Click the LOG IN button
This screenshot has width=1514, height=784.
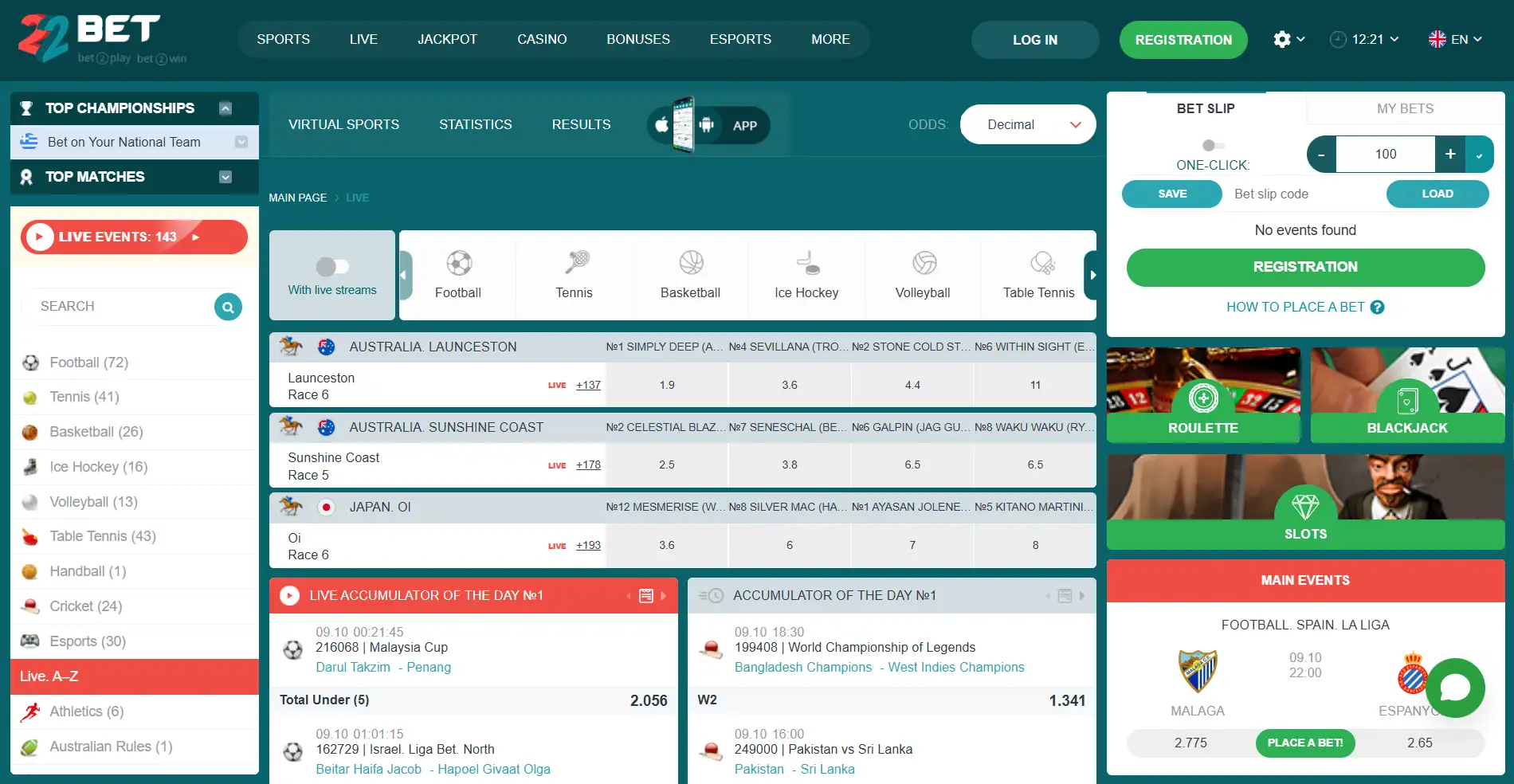1035,40
